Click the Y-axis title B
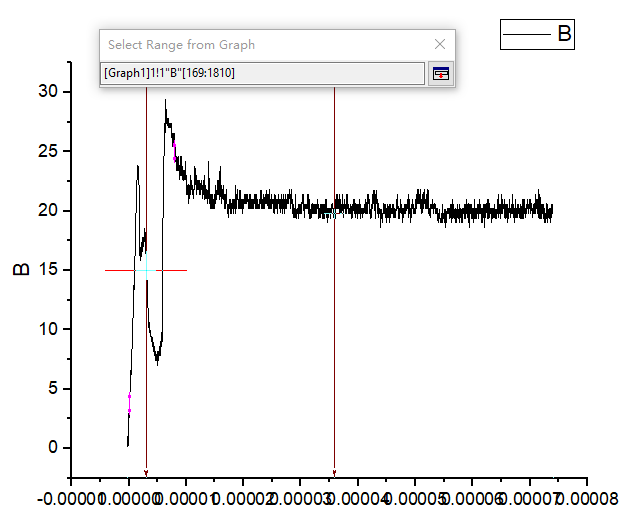This screenshot has width=624, height=522. pos(19,270)
